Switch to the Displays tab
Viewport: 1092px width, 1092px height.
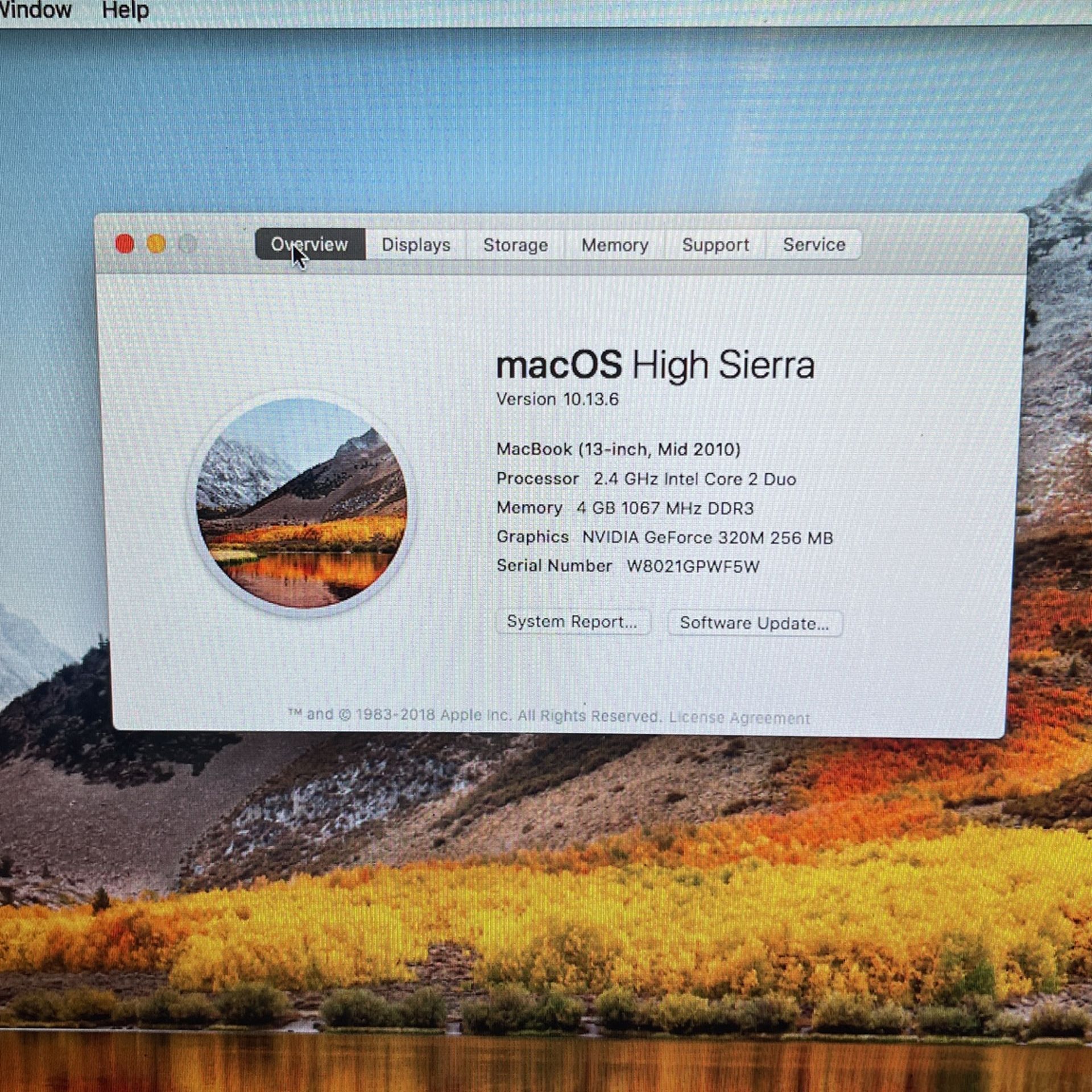416,245
